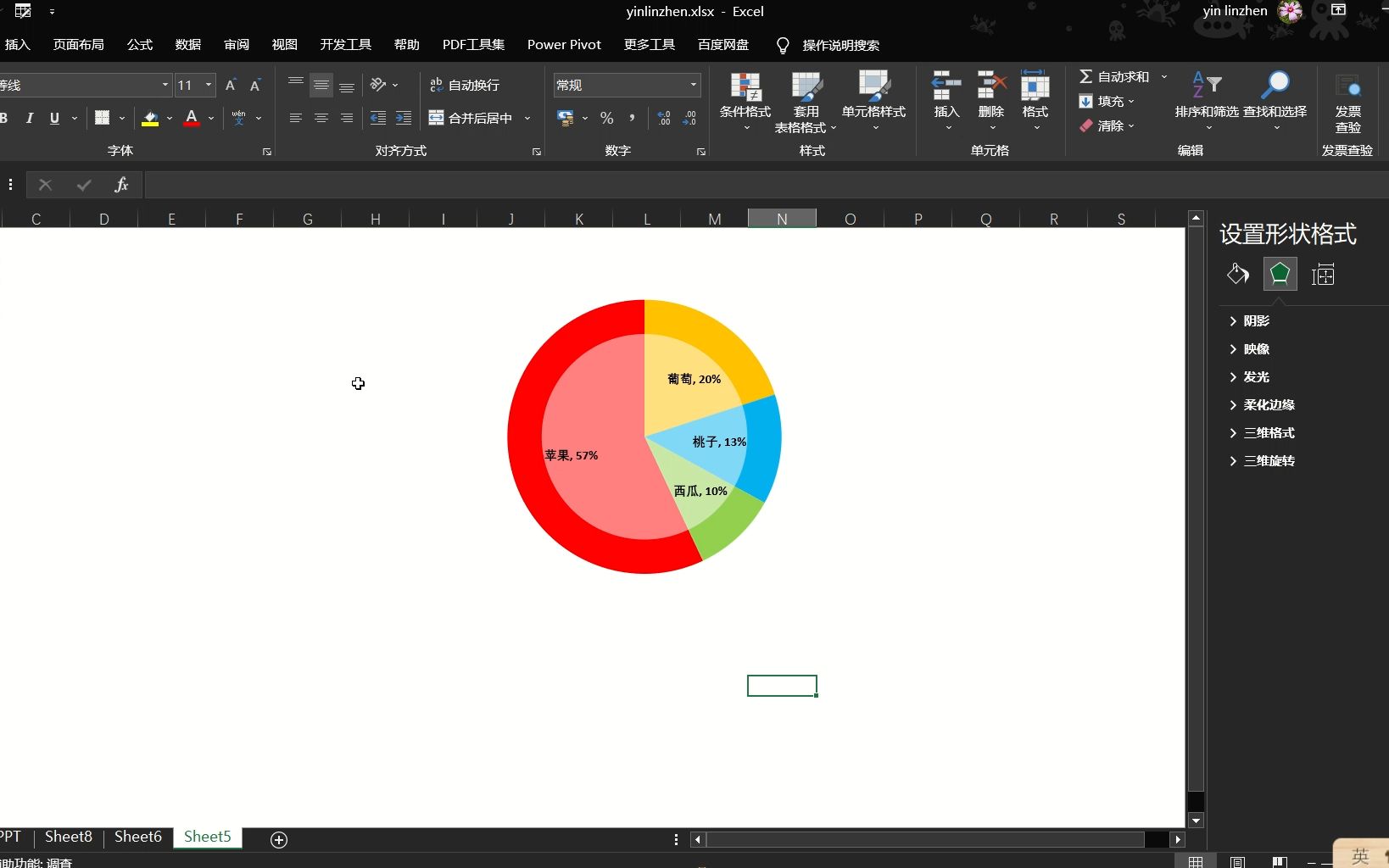Viewport: 1389px width, 868px height.
Task: Click the 查找和选择 magnifier icon
Action: point(1276,85)
